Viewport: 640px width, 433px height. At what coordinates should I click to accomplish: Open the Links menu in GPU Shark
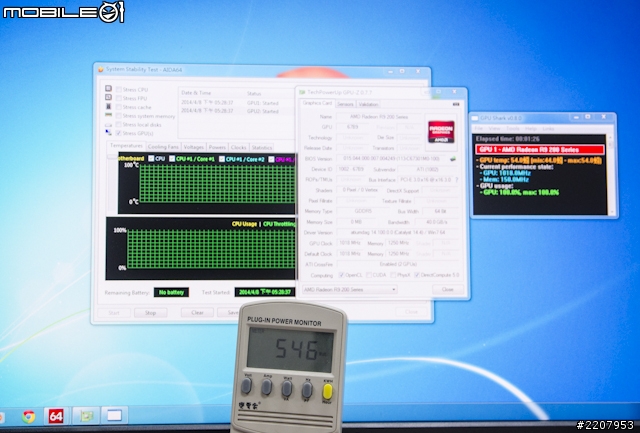(x=549, y=129)
